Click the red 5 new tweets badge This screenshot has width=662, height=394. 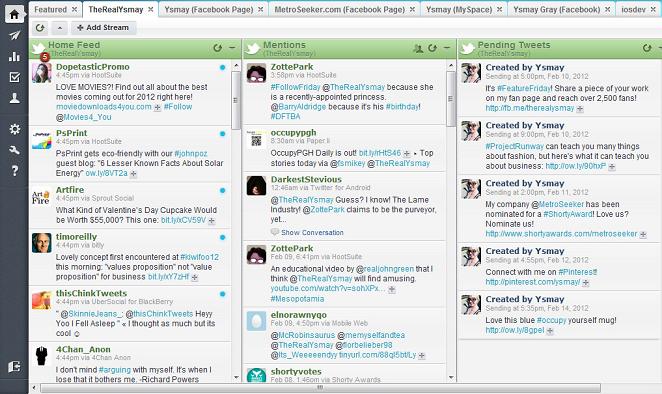pyautogui.click(x=44, y=57)
